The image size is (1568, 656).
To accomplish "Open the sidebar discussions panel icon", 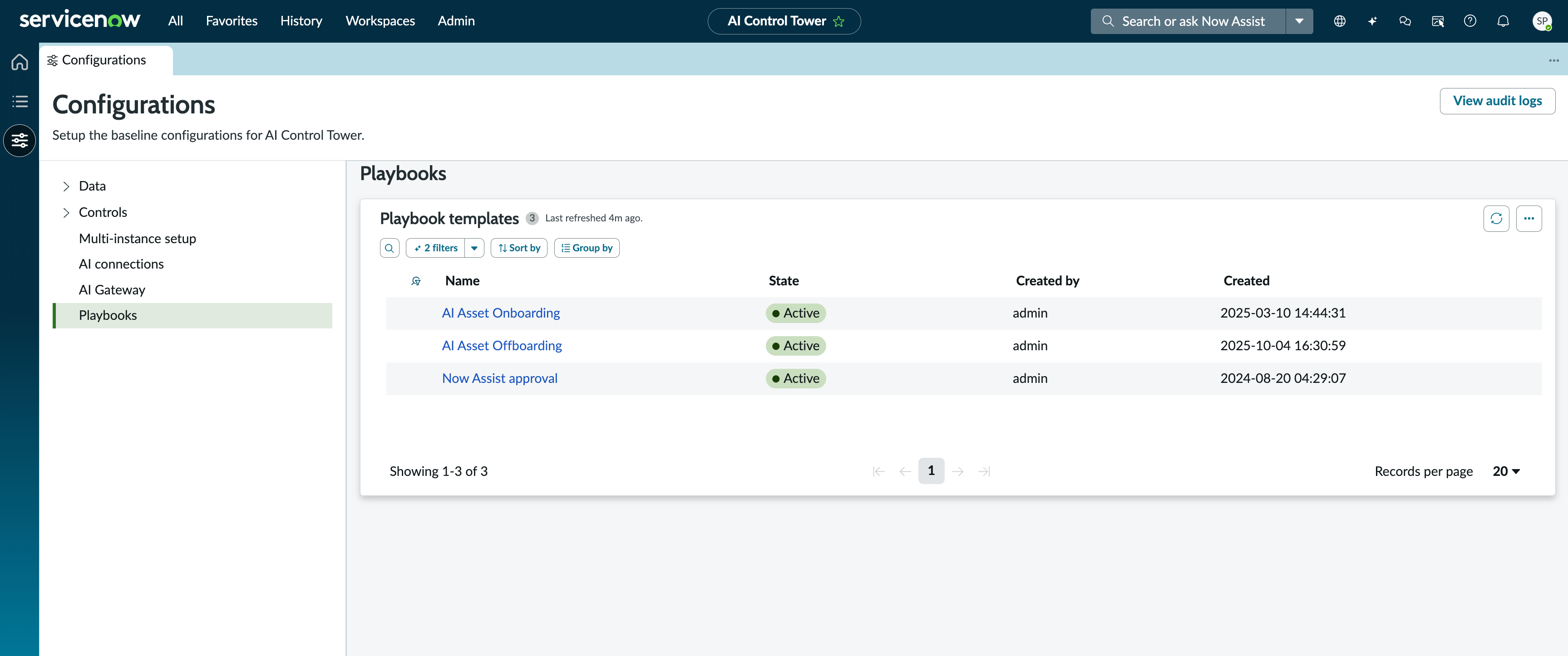I will [1438, 21].
